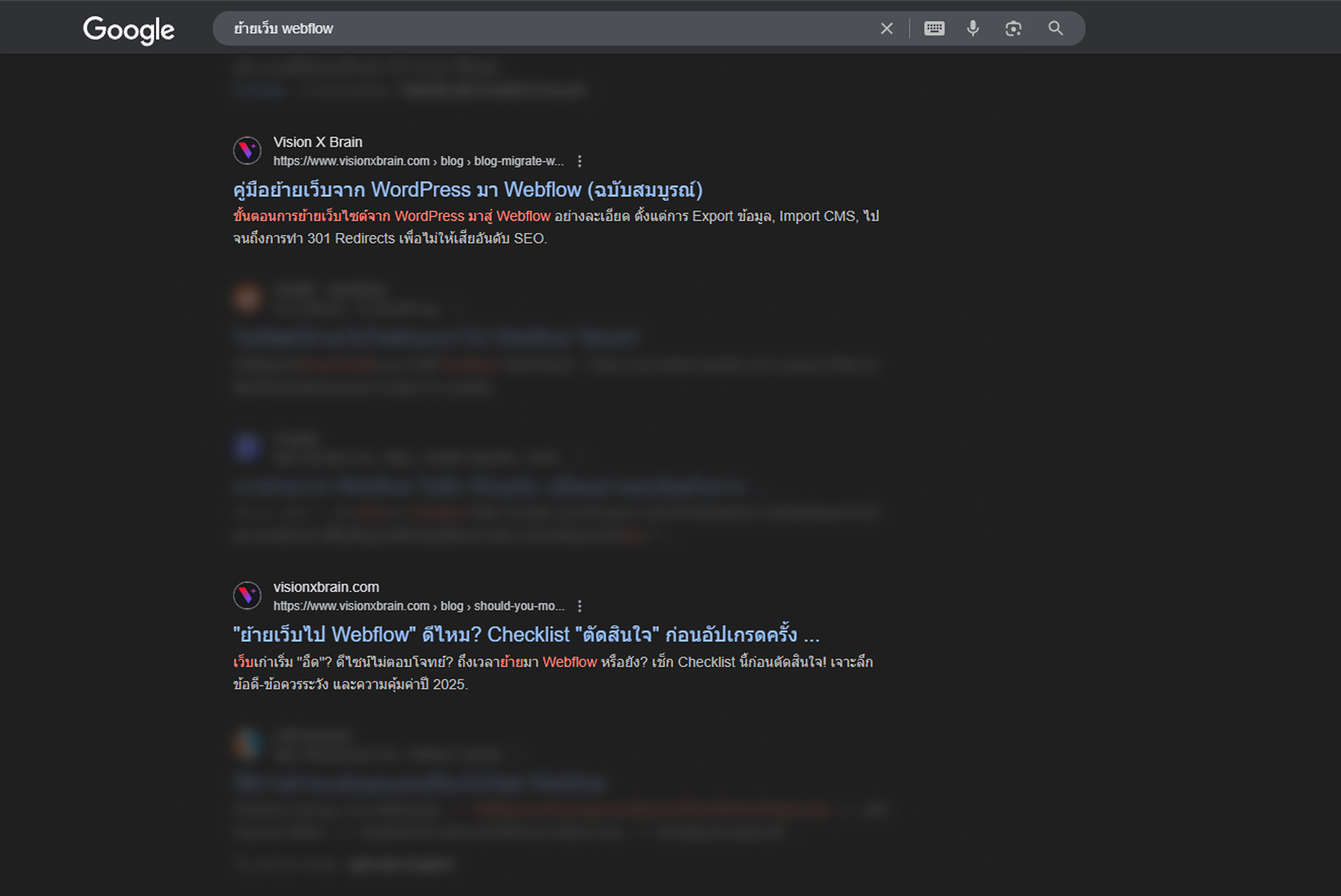The image size is (1341, 896).
Task: Start voice search with the microphone icon
Action: [973, 28]
